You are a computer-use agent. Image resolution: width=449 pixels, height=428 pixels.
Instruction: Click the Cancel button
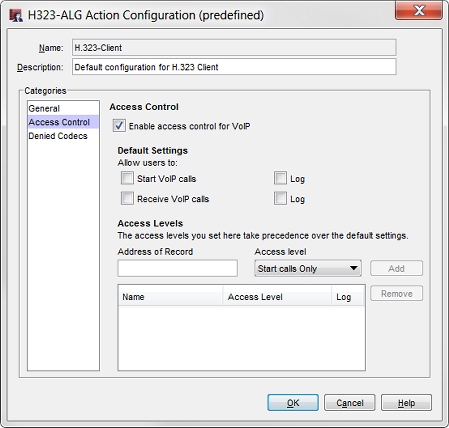click(350, 403)
